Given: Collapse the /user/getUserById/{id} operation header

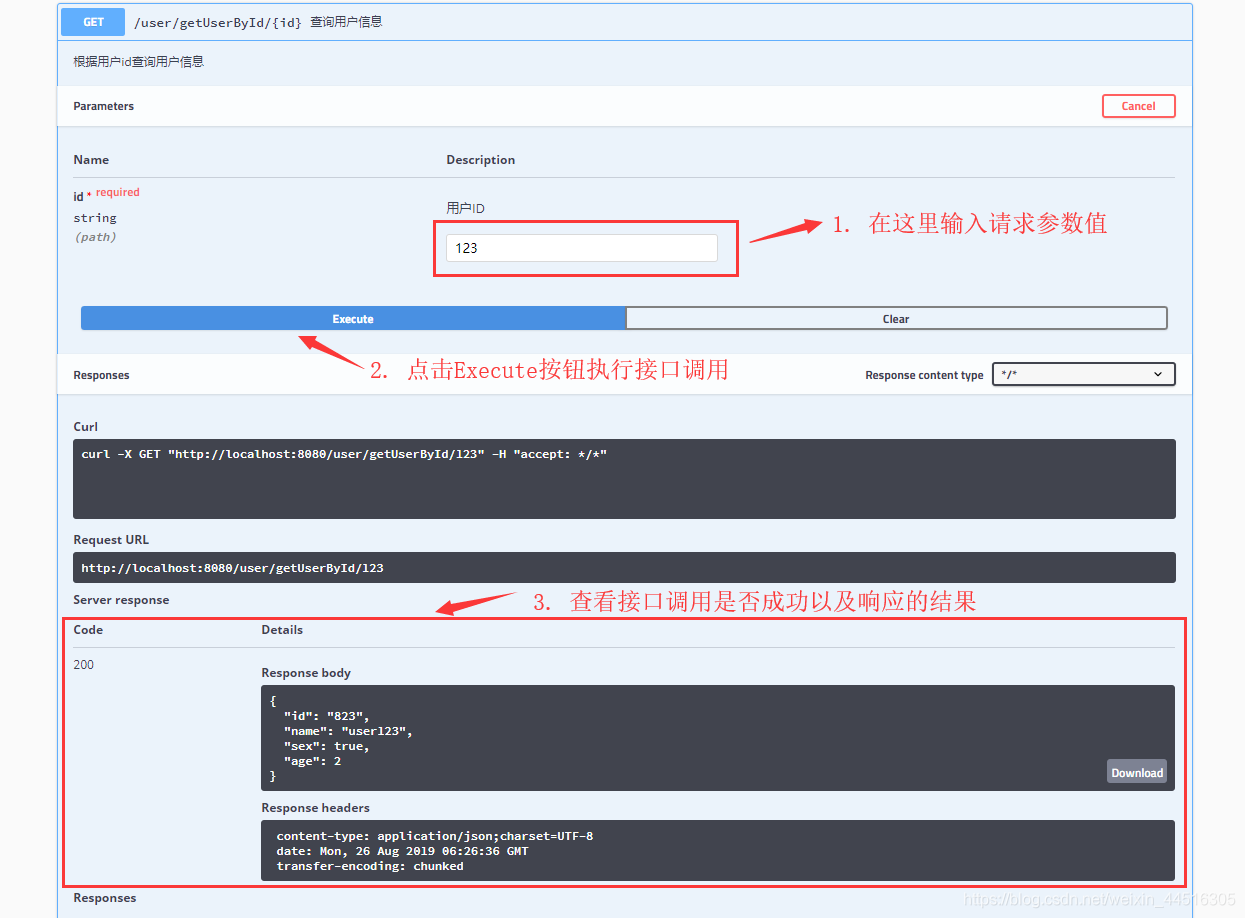Looking at the screenshot, I should (625, 22).
